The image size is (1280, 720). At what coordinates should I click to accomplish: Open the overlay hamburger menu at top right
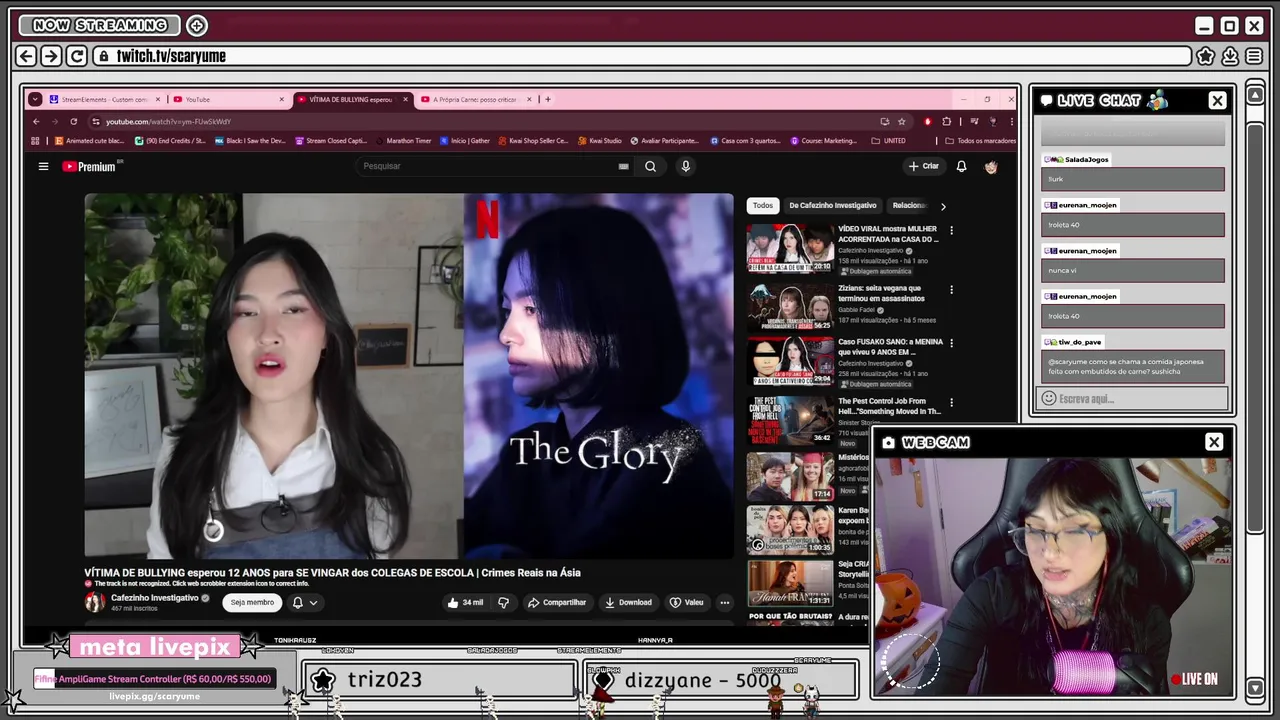[1254, 56]
